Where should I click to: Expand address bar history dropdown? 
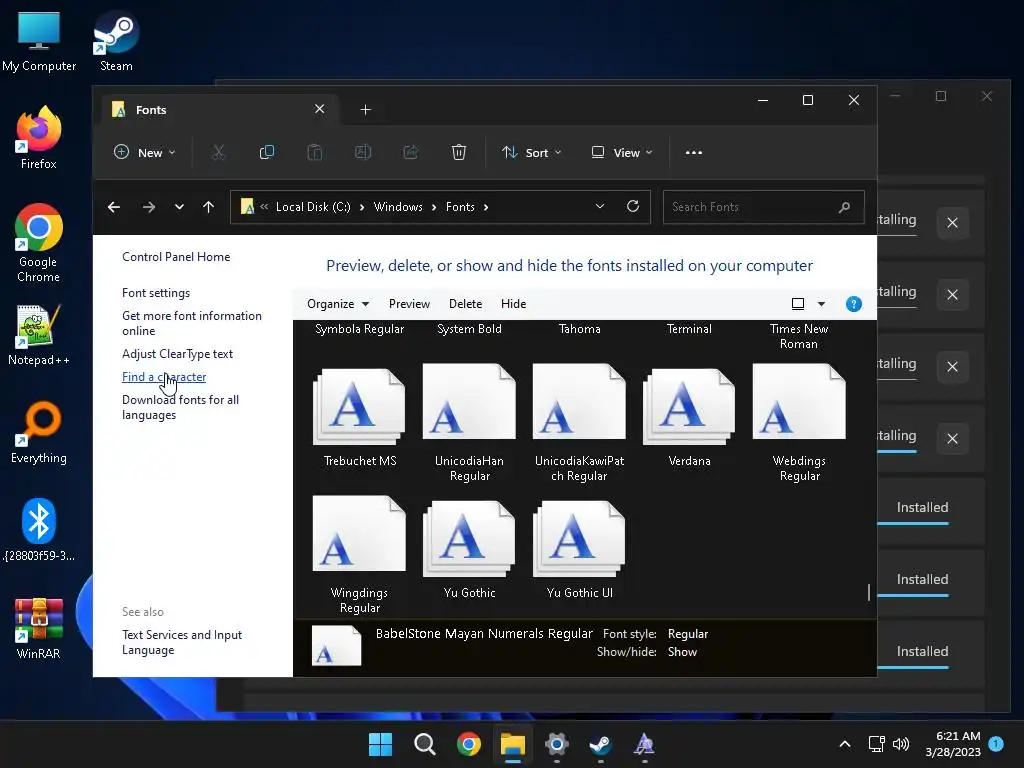[x=600, y=206]
